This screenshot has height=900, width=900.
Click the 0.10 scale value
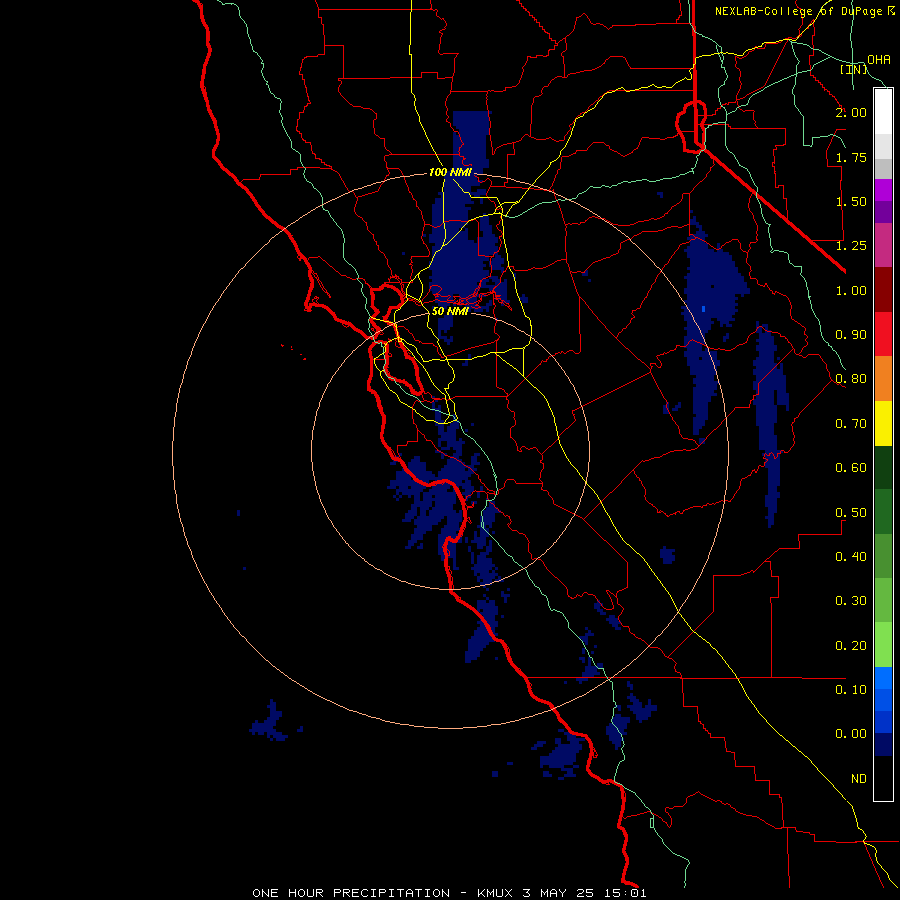851,690
